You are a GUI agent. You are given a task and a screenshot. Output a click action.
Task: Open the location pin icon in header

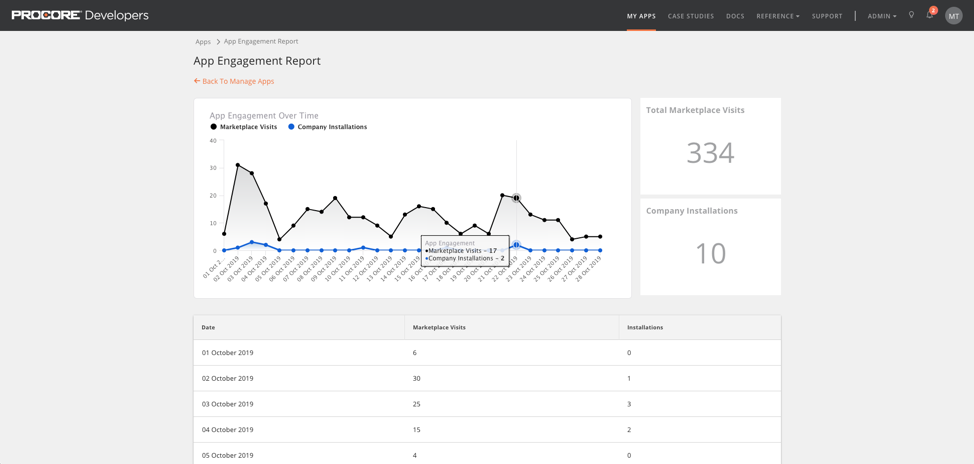911,15
